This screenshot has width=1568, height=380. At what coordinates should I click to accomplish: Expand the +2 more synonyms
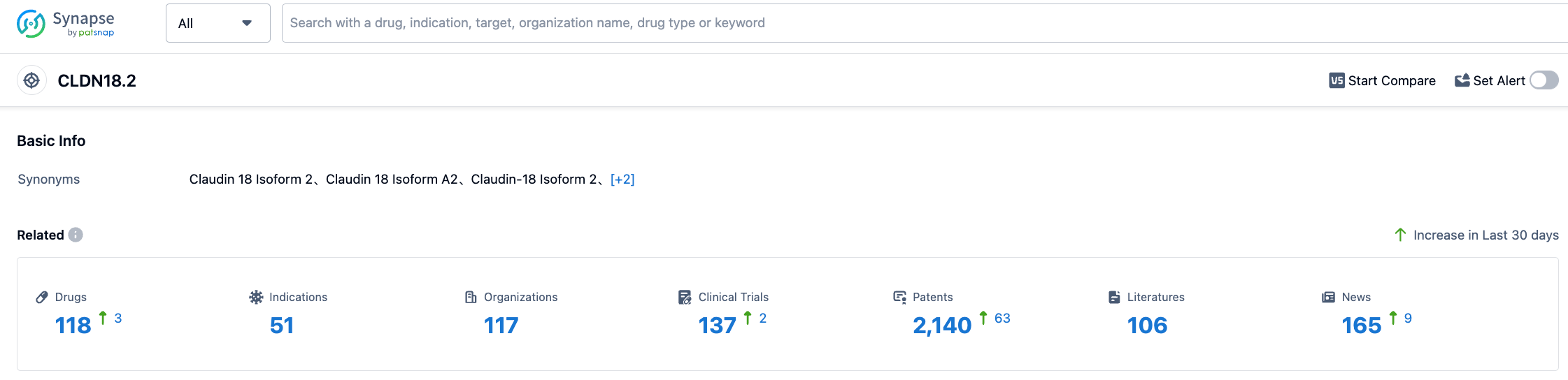click(x=622, y=180)
